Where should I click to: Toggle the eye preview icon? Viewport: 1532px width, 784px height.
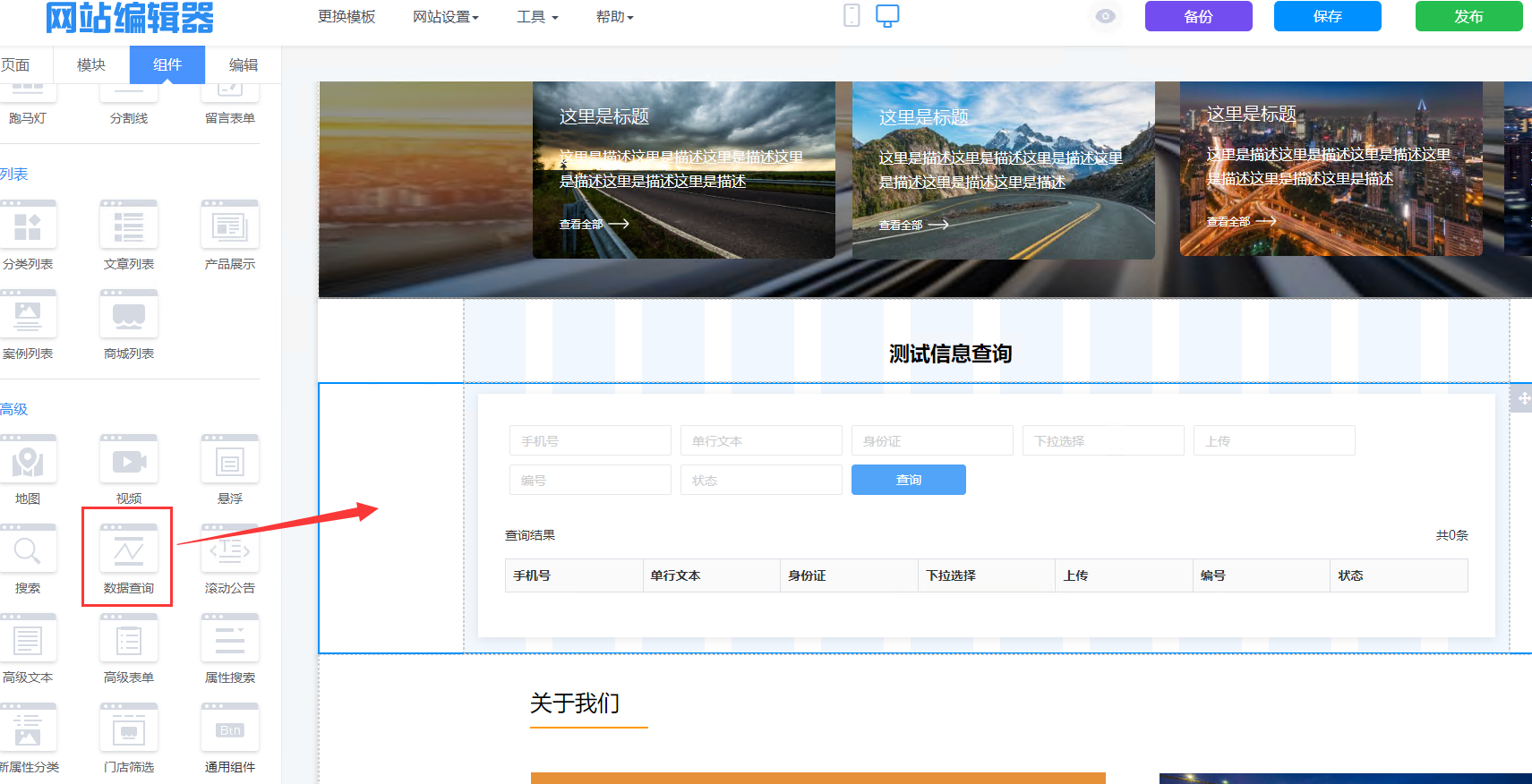coord(1106,16)
